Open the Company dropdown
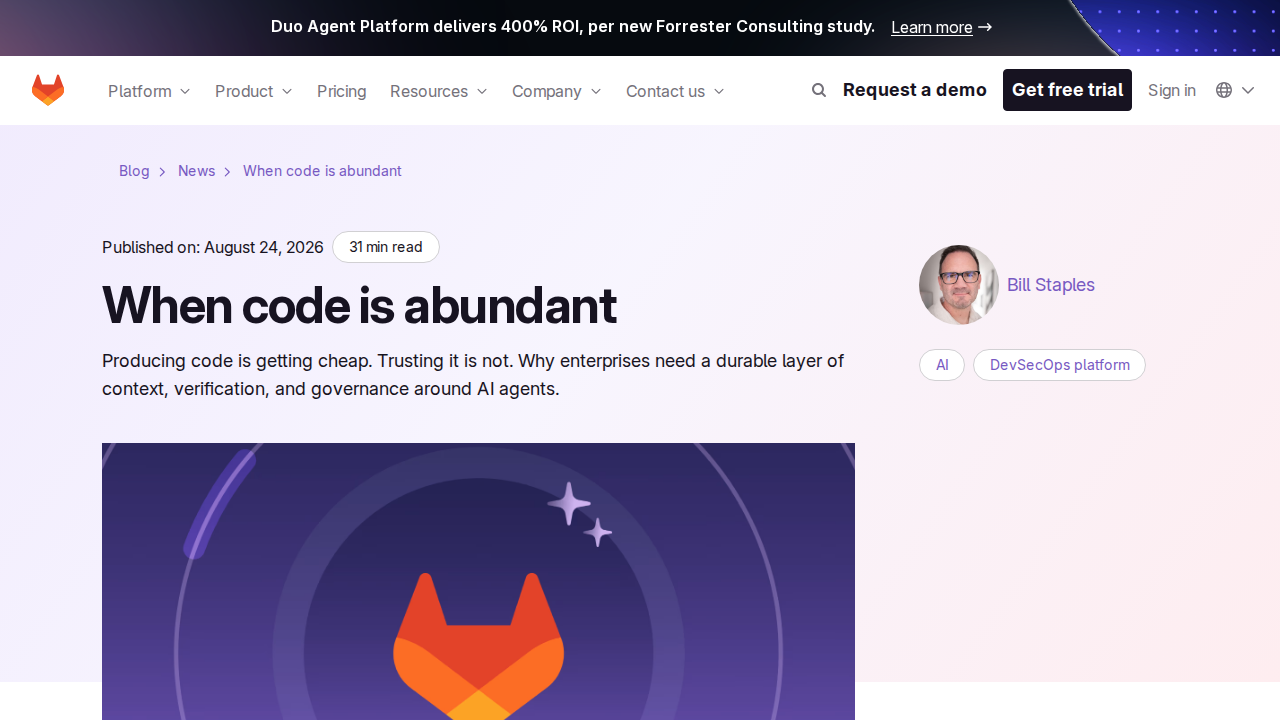Image resolution: width=1280 pixels, height=720 pixels. click(x=557, y=91)
